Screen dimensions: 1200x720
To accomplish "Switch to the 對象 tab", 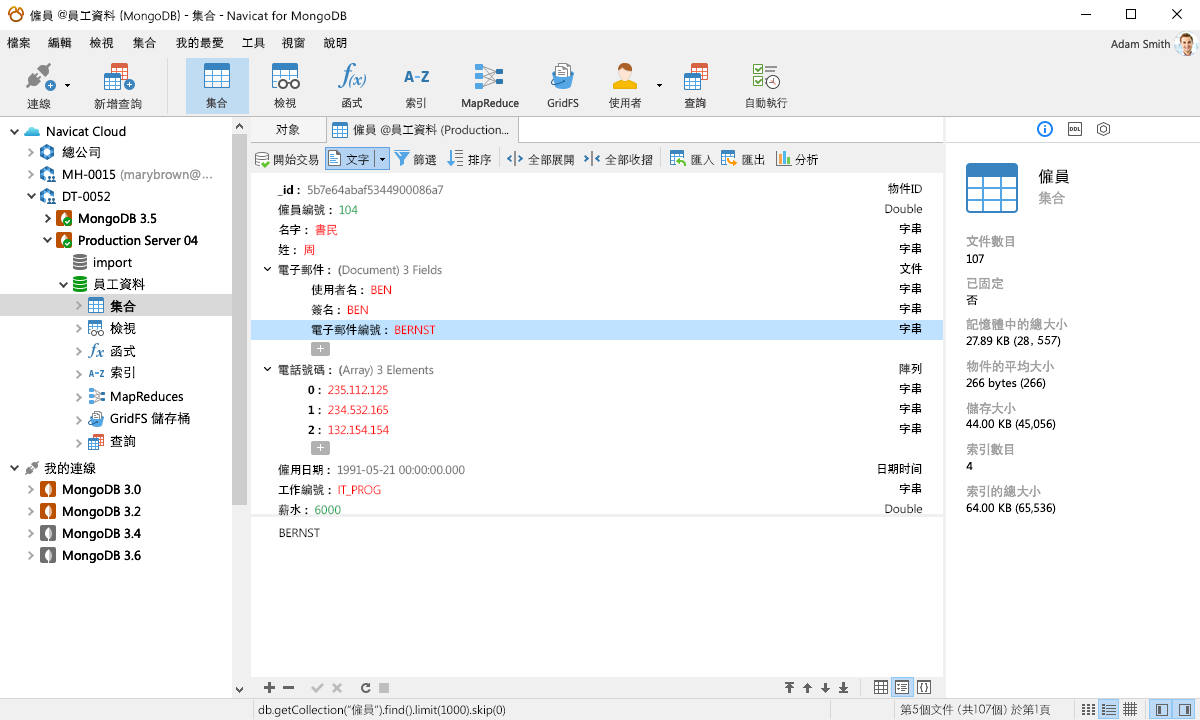I will 287,129.
